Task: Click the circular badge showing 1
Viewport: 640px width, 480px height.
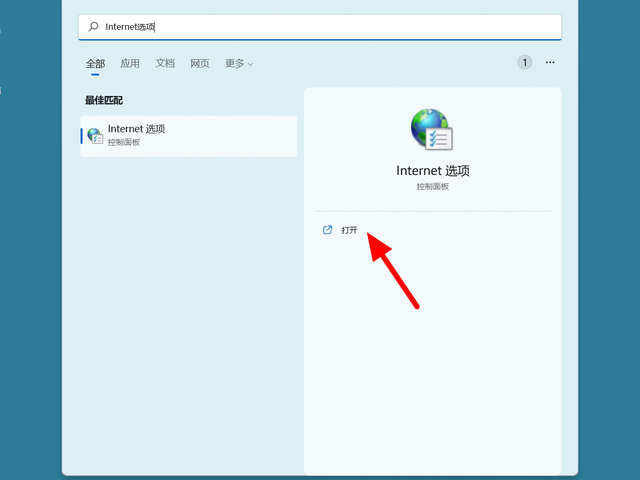Action: pyautogui.click(x=524, y=62)
